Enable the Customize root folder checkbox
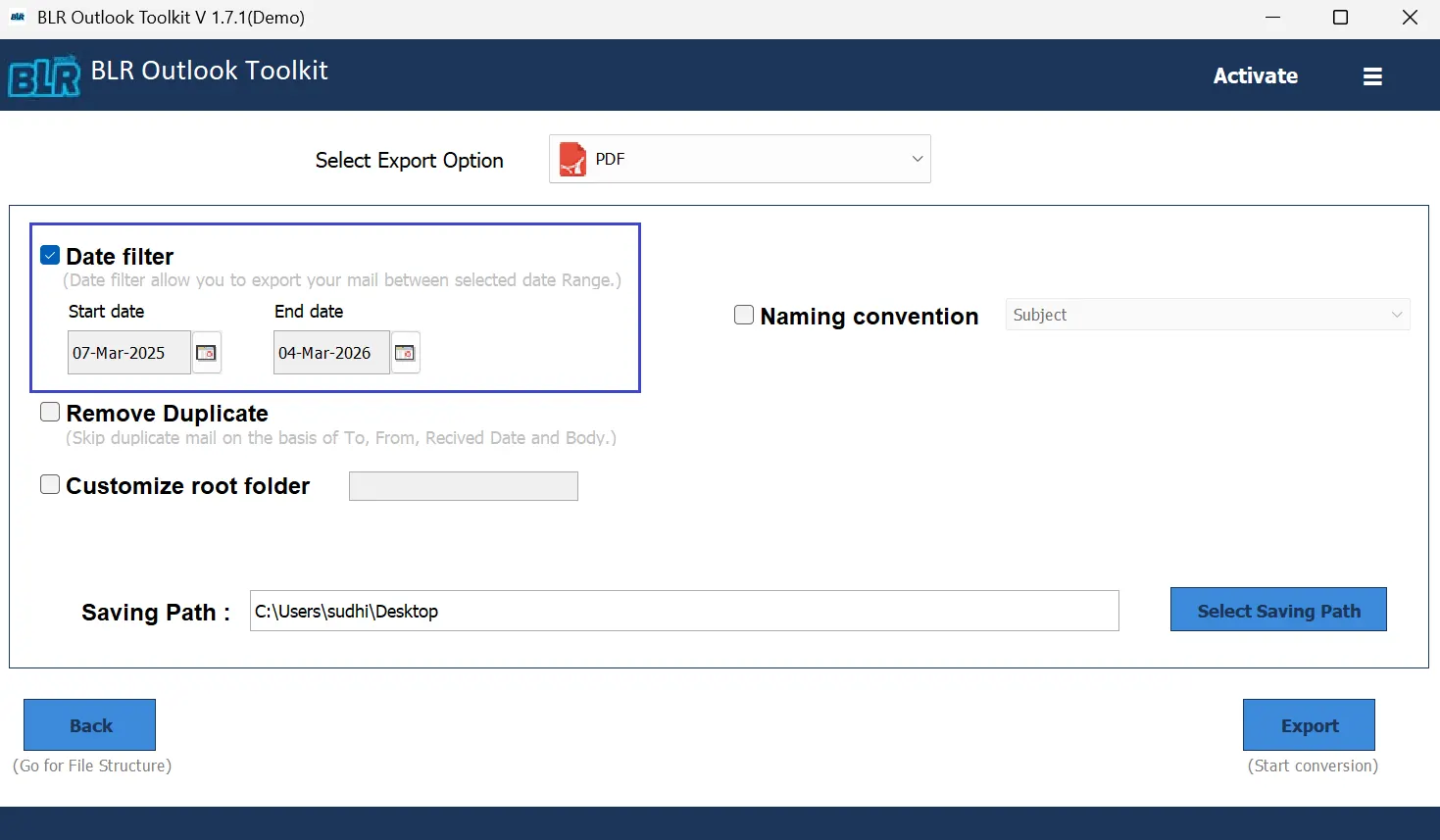The height and width of the screenshot is (840, 1440). pyautogui.click(x=50, y=485)
